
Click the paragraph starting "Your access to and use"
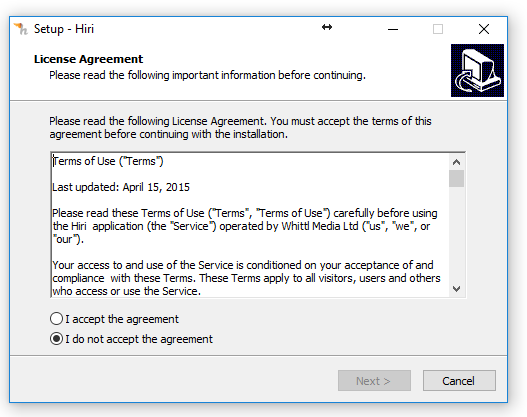pos(246,278)
